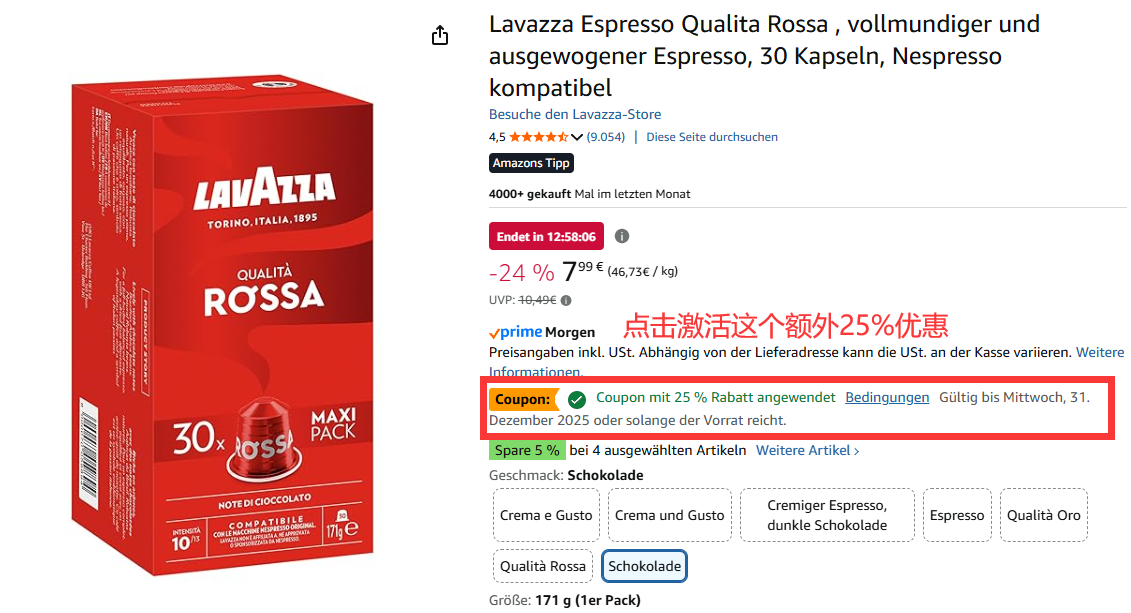Image resolution: width=1131 pixels, height=613 pixels.
Task: Open the coupon Bedingungen link
Action: click(x=887, y=397)
